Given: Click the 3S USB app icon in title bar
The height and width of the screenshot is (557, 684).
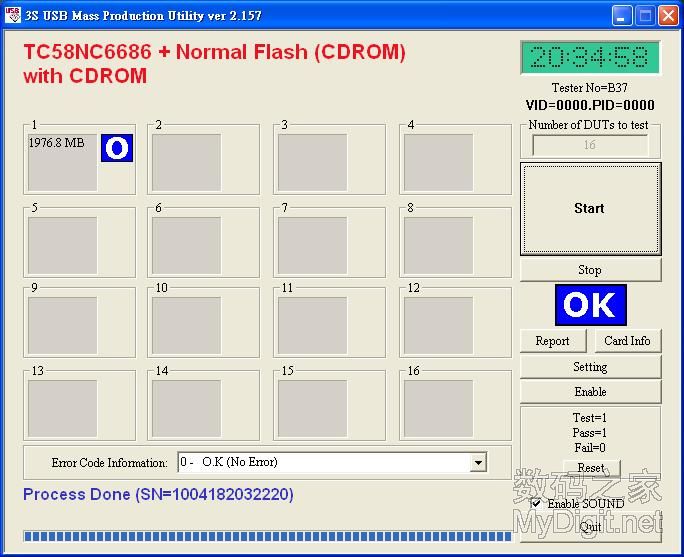Looking at the screenshot, I should pos(13,15).
